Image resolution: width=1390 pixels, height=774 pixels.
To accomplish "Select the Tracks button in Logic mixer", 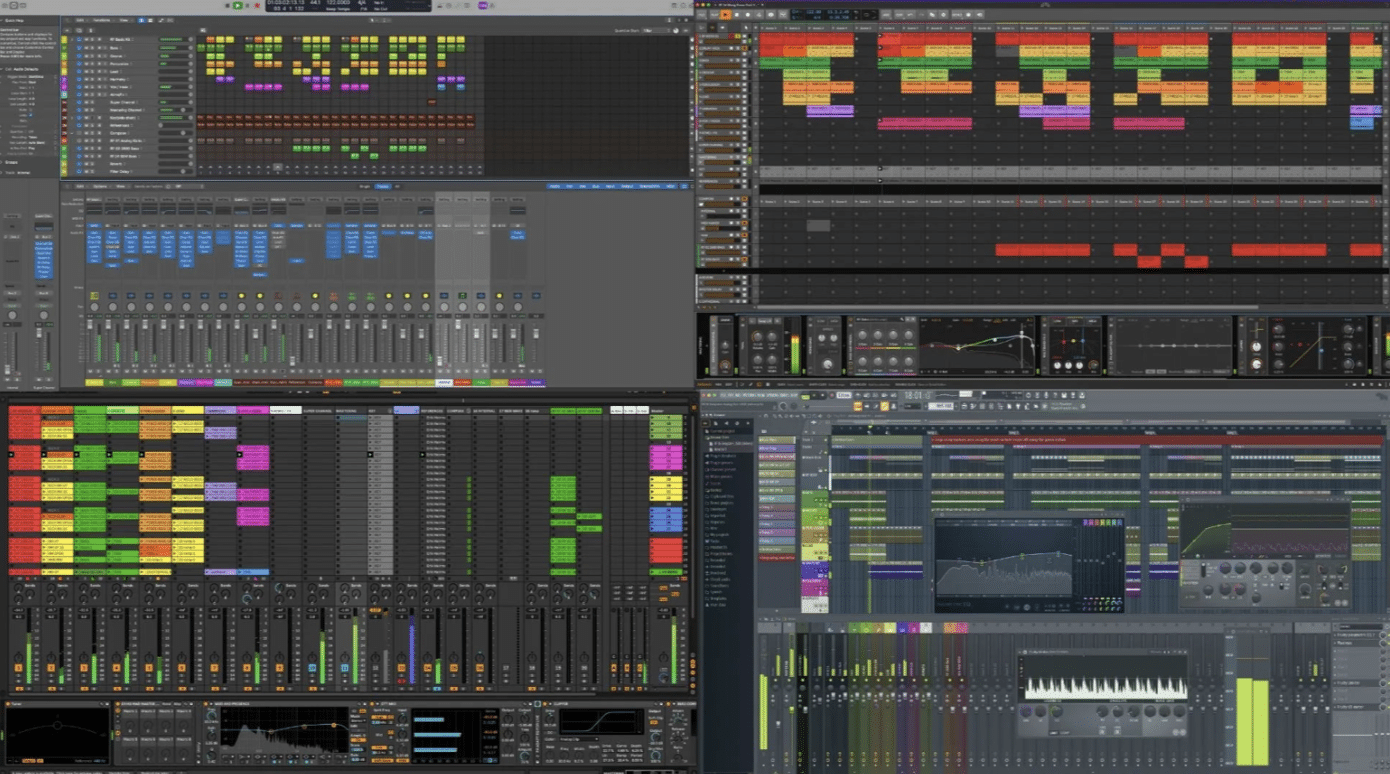I will [x=383, y=186].
